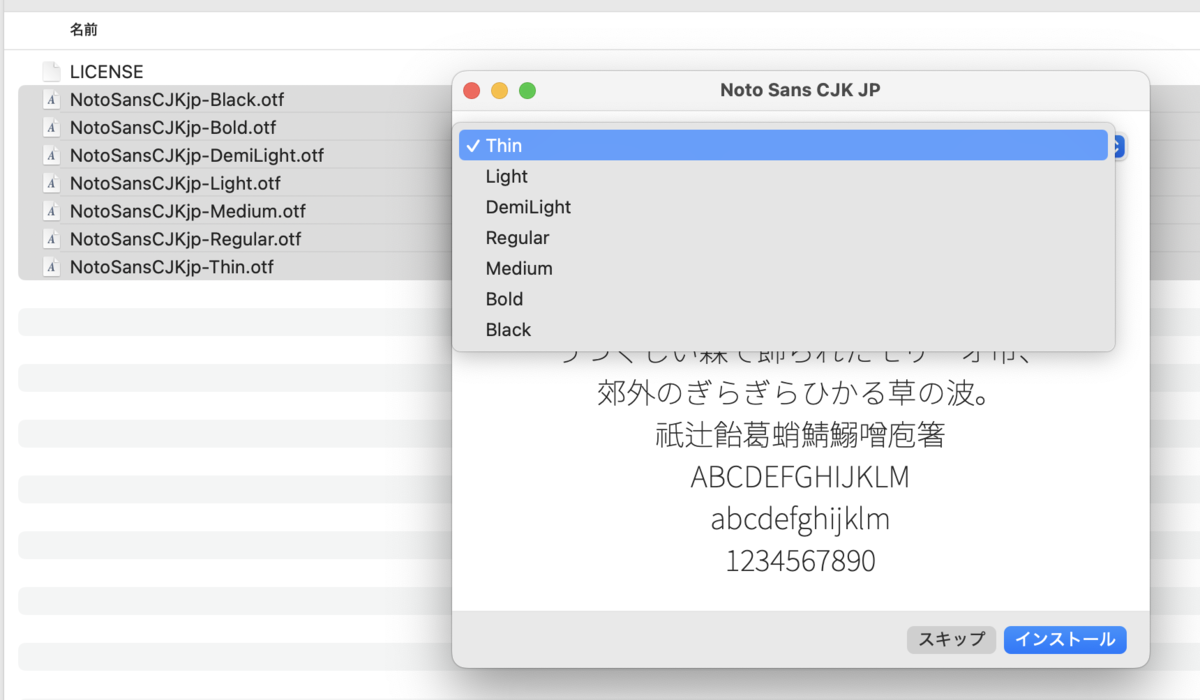Image resolution: width=1200 pixels, height=700 pixels.
Task: Click the font style popup arrow
Action: 1119,146
